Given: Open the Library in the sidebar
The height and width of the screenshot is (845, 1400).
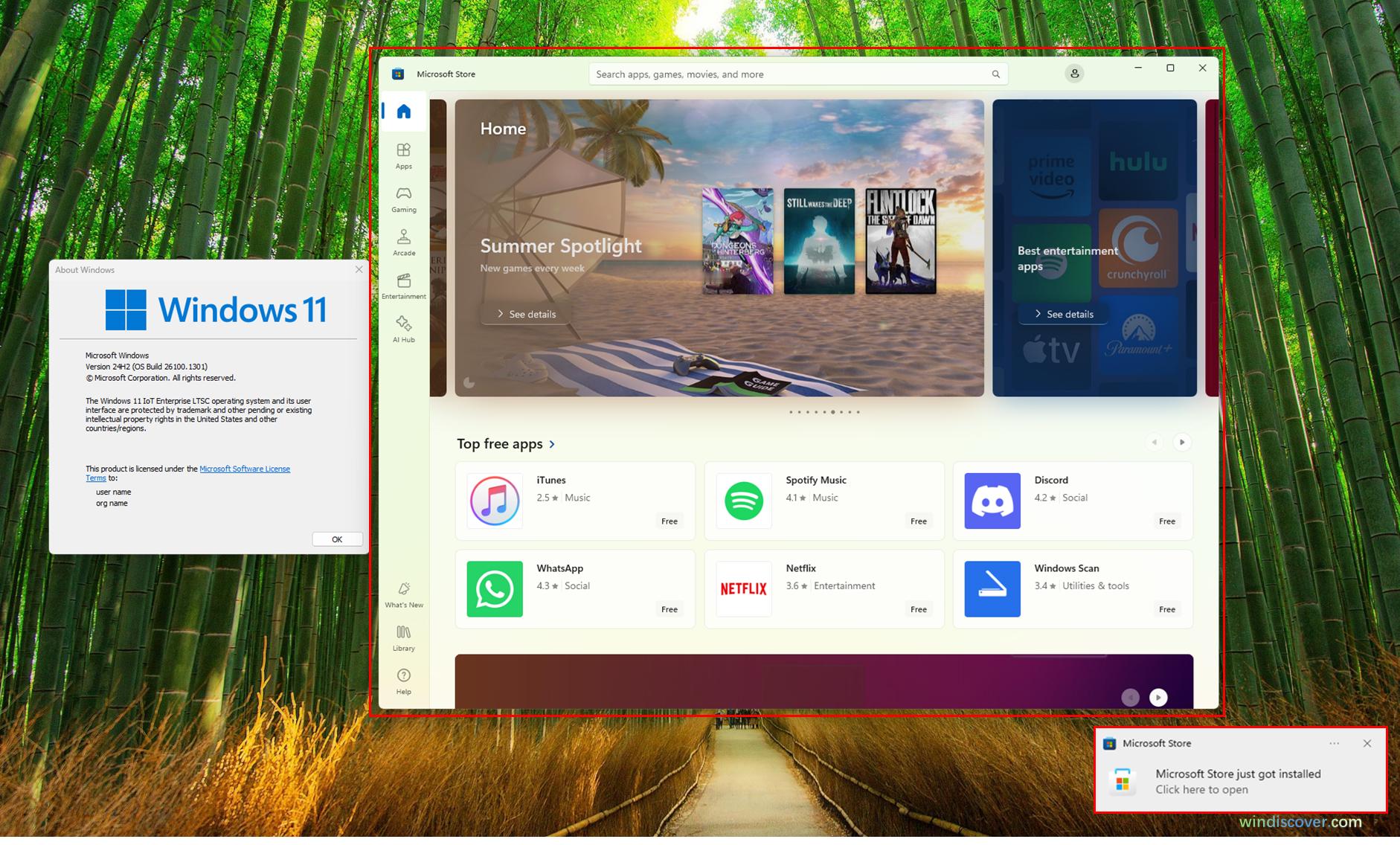Looking at the screenshot, I should [404, 638].
